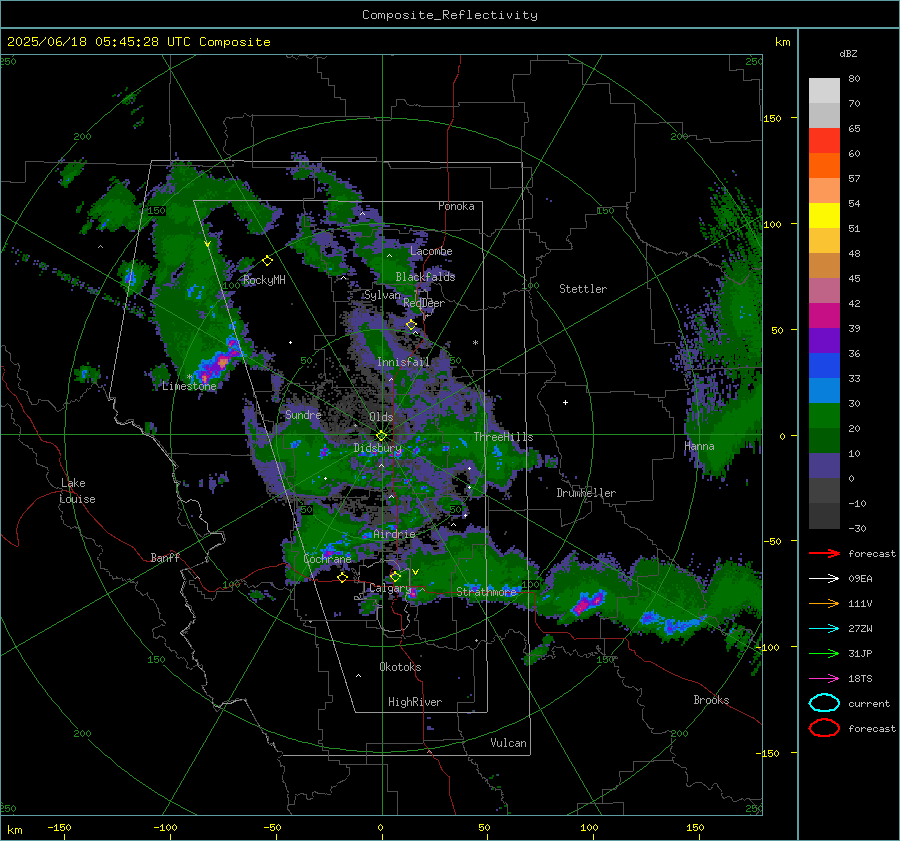
Task: Click the current legend label
Action: 869,703
